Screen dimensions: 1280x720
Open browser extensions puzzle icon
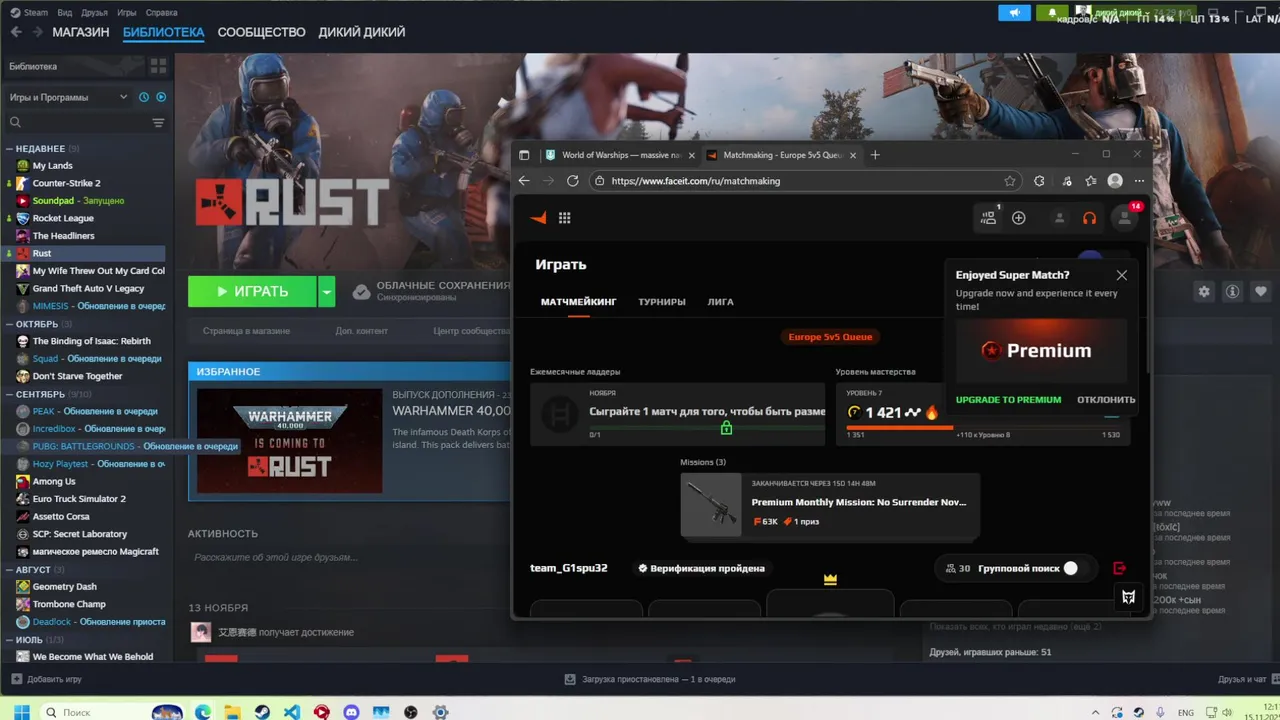point(1039,181)
